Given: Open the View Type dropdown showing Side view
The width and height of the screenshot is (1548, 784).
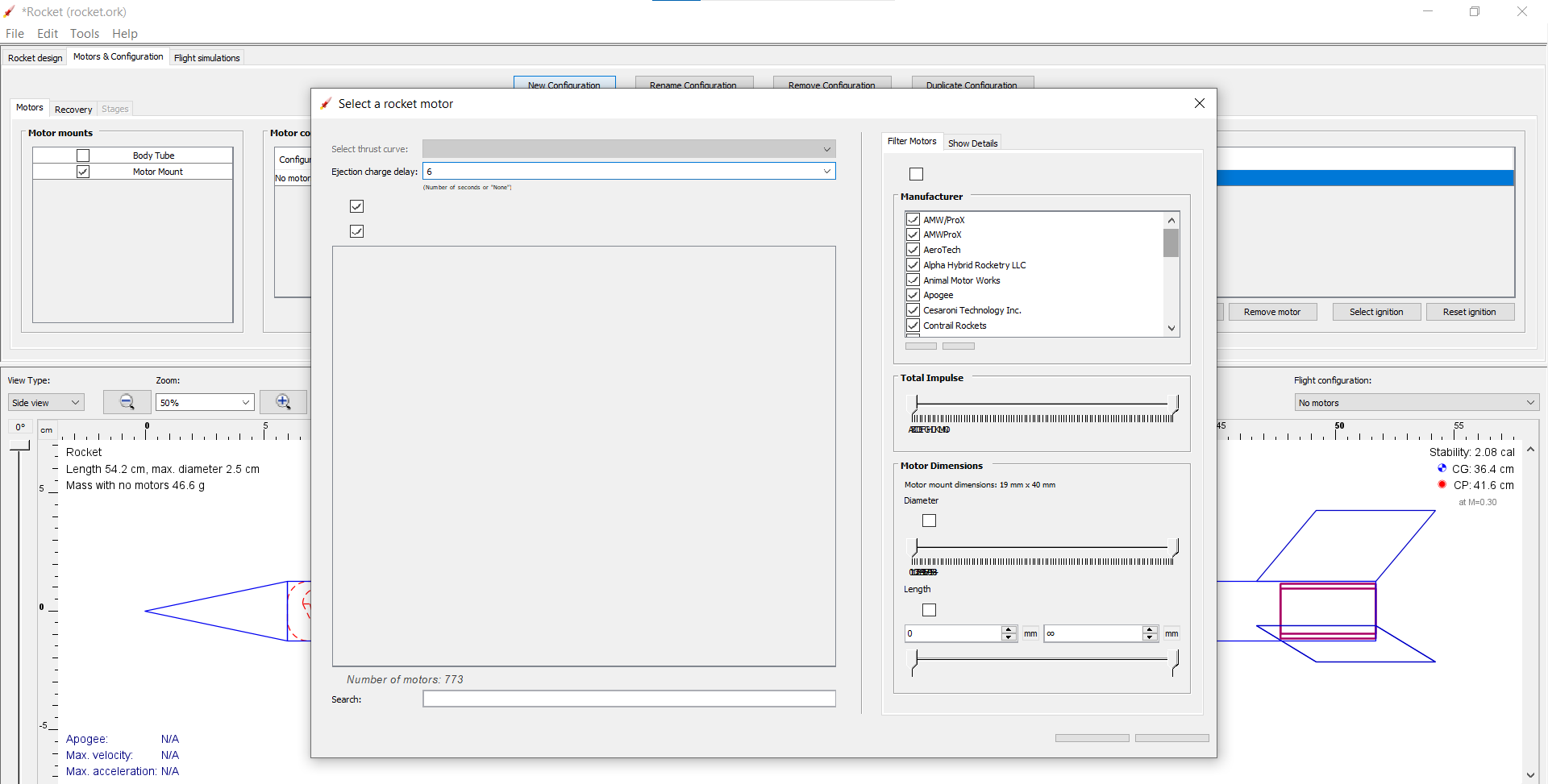Looking at the screenshot, I should point(45,401).
